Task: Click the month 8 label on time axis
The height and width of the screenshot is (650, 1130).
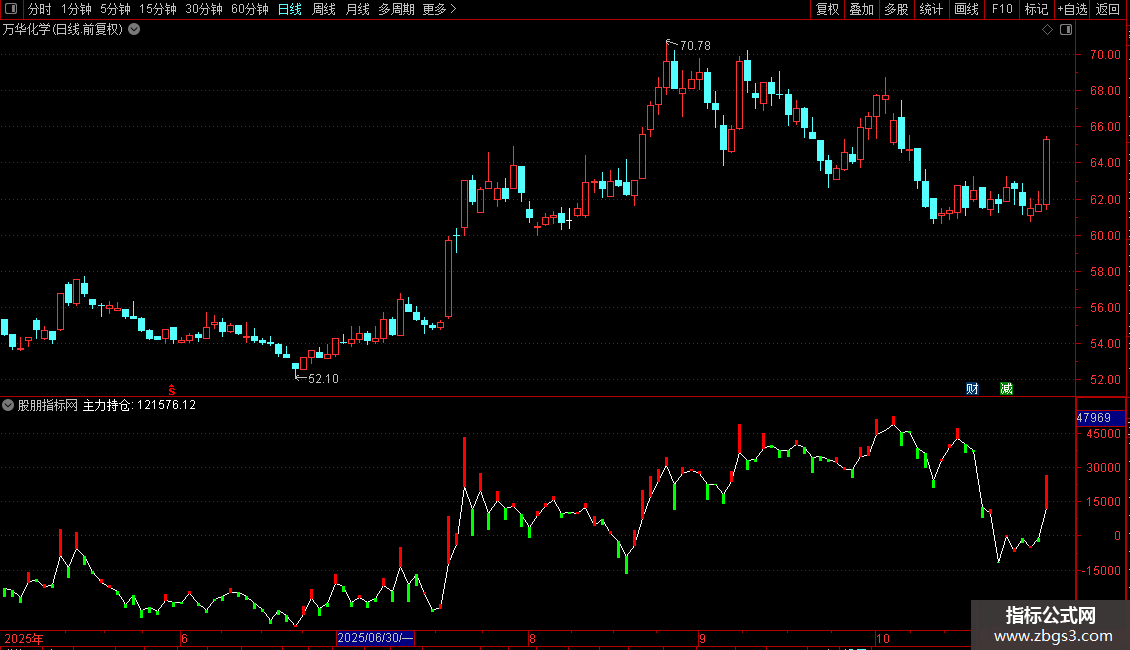Action: tap(533, 638)
